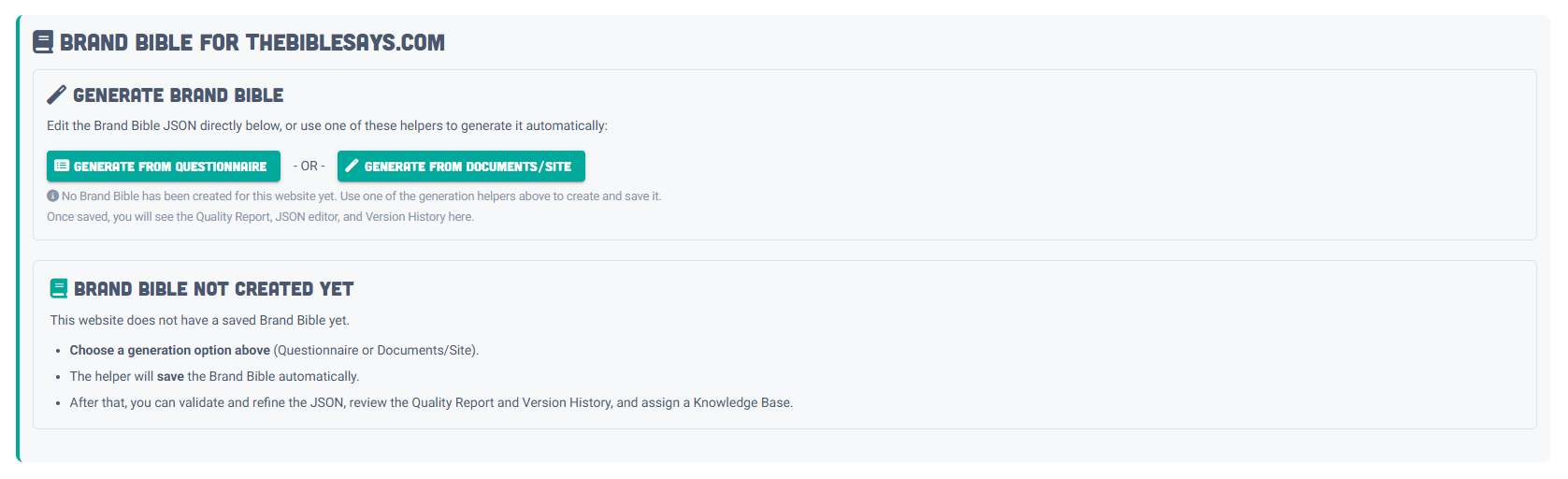
Task: Click the bullet 'After that, you can validate and refine'
Action: tap(431, 402)
